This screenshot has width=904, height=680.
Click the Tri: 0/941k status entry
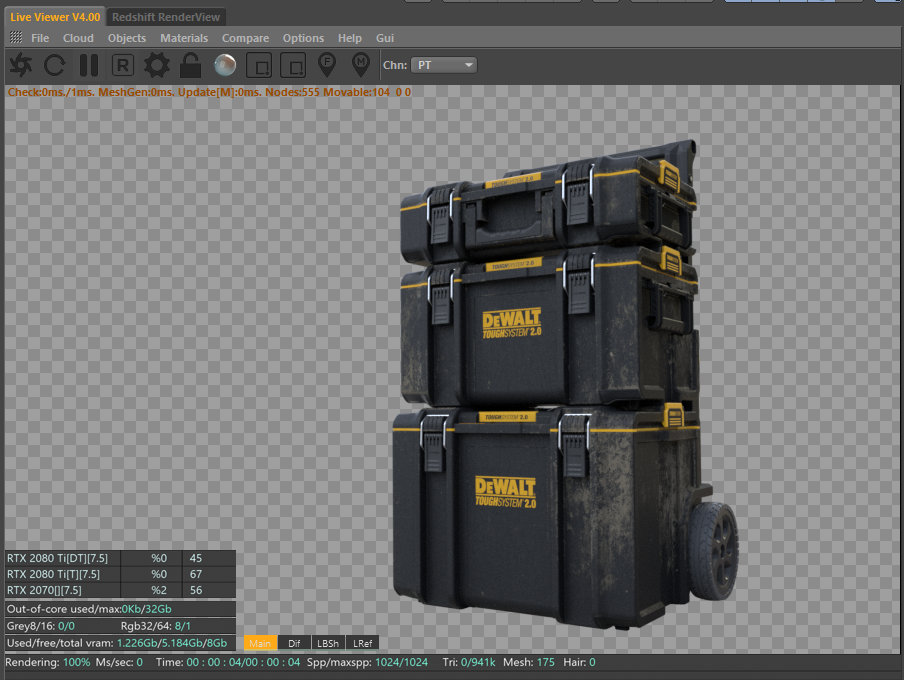coord(469,662)
